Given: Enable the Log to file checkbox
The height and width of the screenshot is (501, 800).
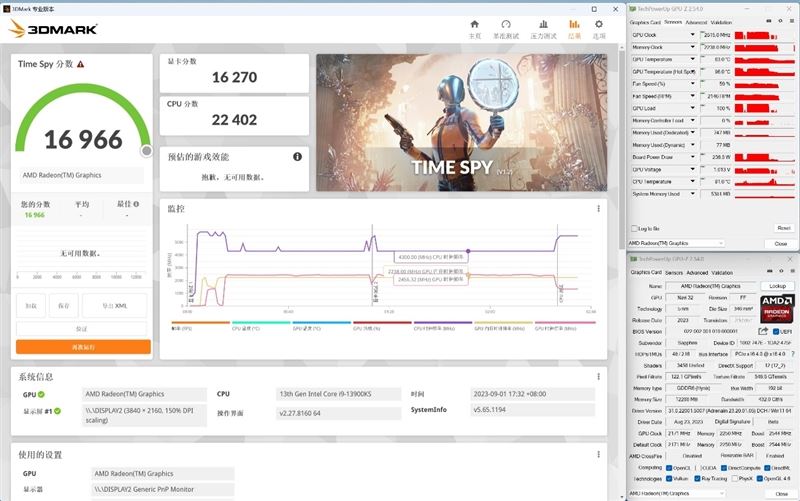Looking at the screenshot, I should pos(634,229).
